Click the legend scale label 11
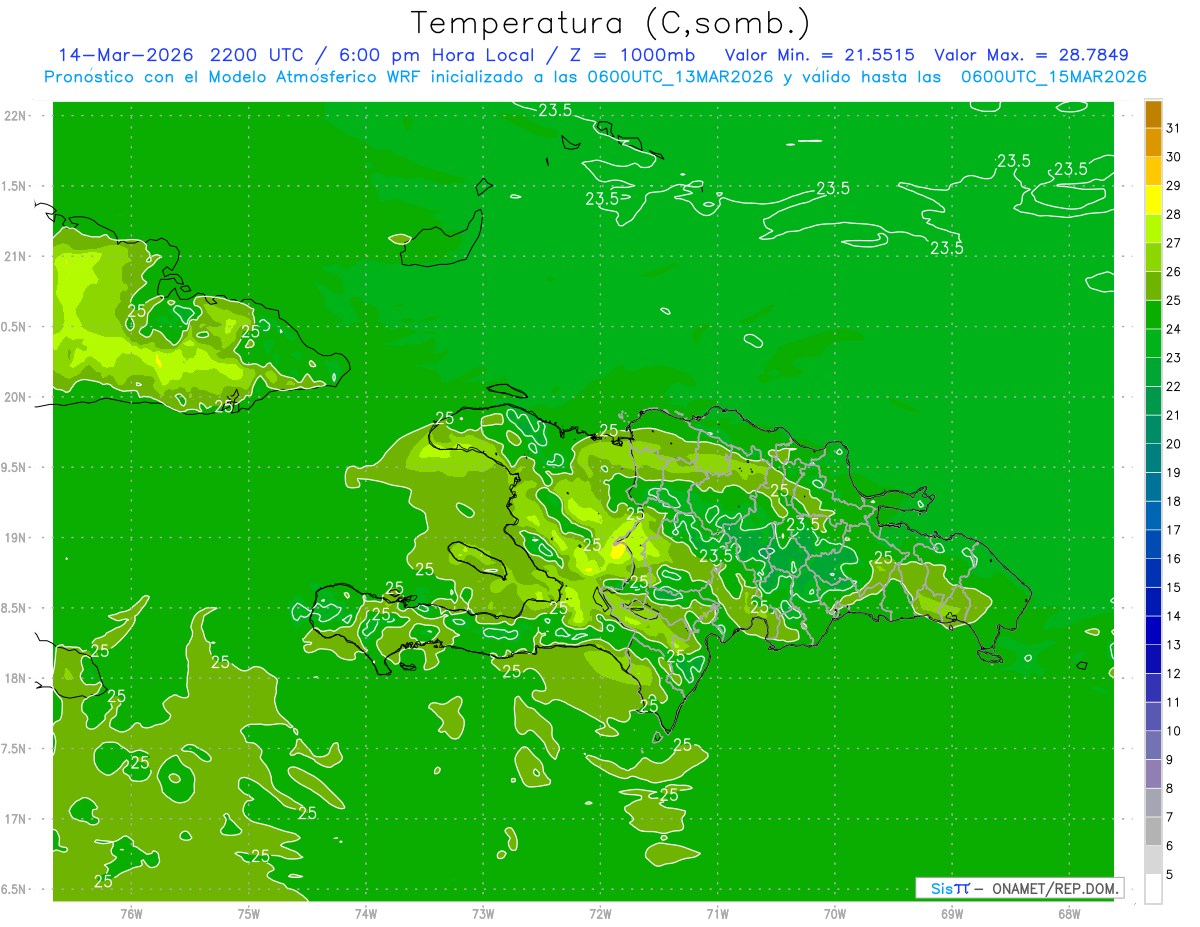The width and height of the screenshot is (1200, 927). click(1174, 703)
